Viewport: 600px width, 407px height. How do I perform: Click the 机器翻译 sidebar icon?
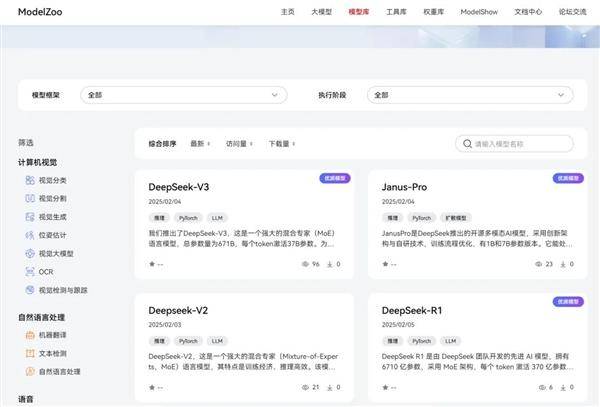(x=30, y=335)
